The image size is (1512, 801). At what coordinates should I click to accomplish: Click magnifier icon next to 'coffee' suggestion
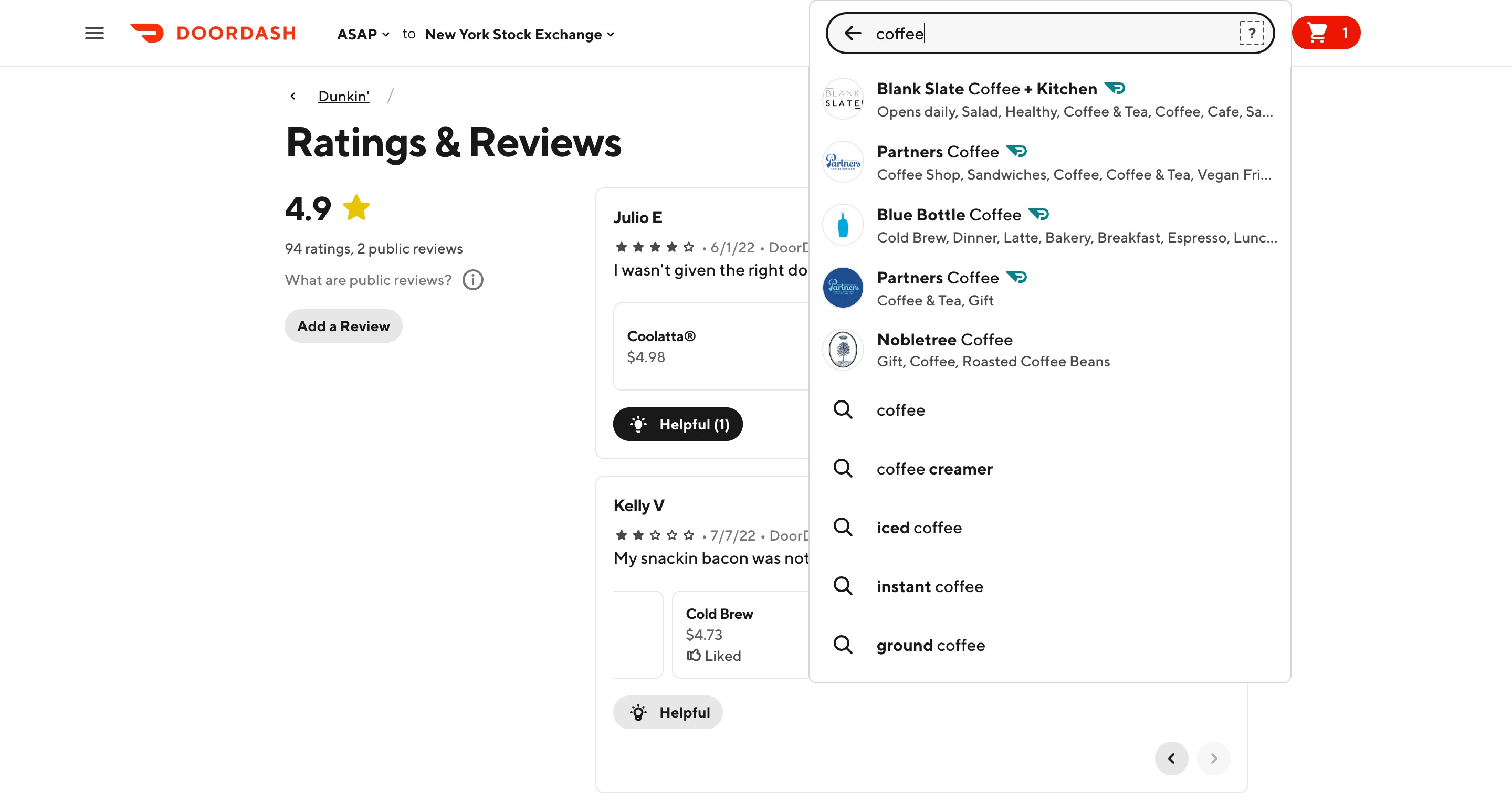pyautogui.click(x=843, y=409)
